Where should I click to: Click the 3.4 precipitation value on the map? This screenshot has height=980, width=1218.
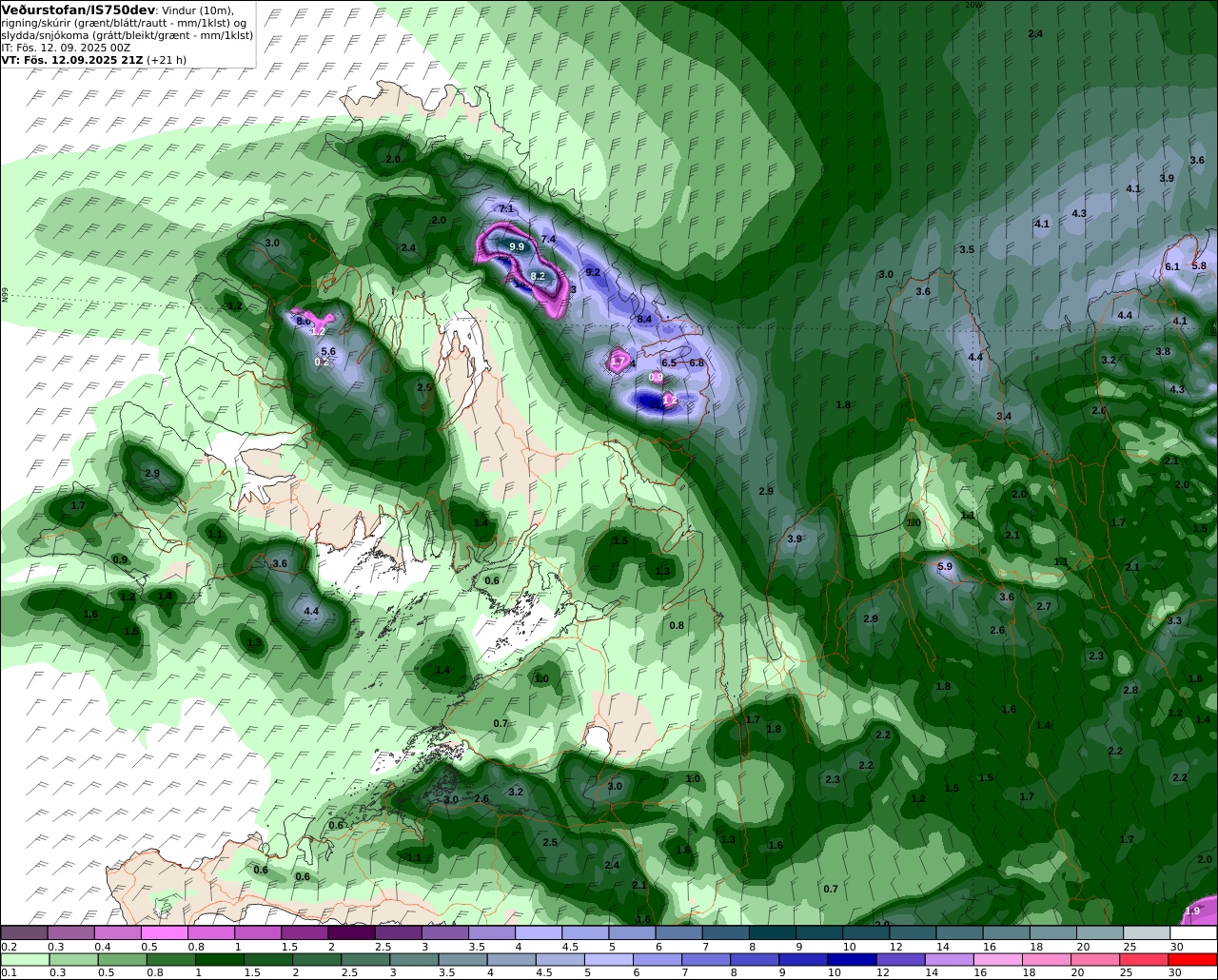[x=1004, y=417]
